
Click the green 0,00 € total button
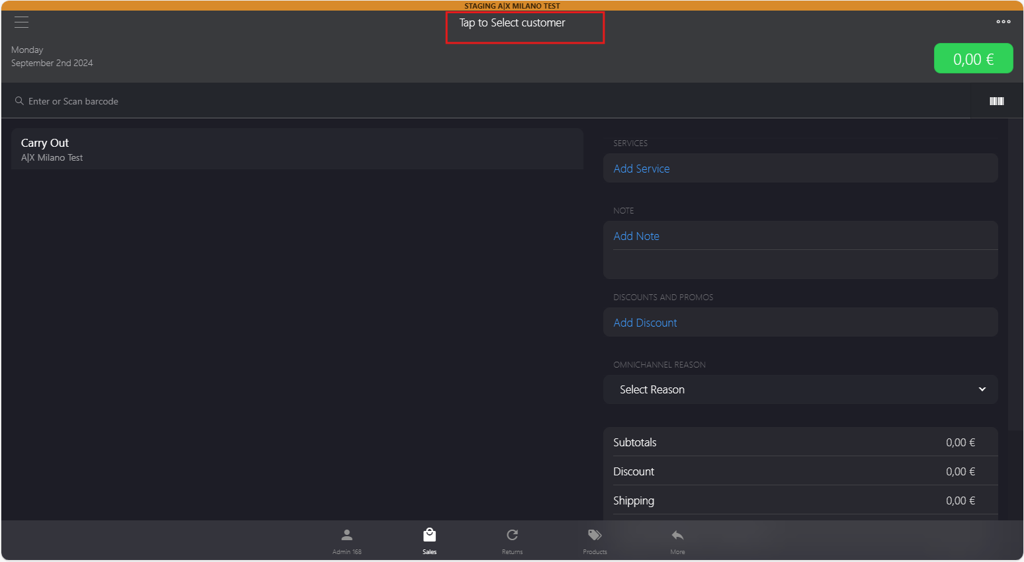click(x=973, y=59)
